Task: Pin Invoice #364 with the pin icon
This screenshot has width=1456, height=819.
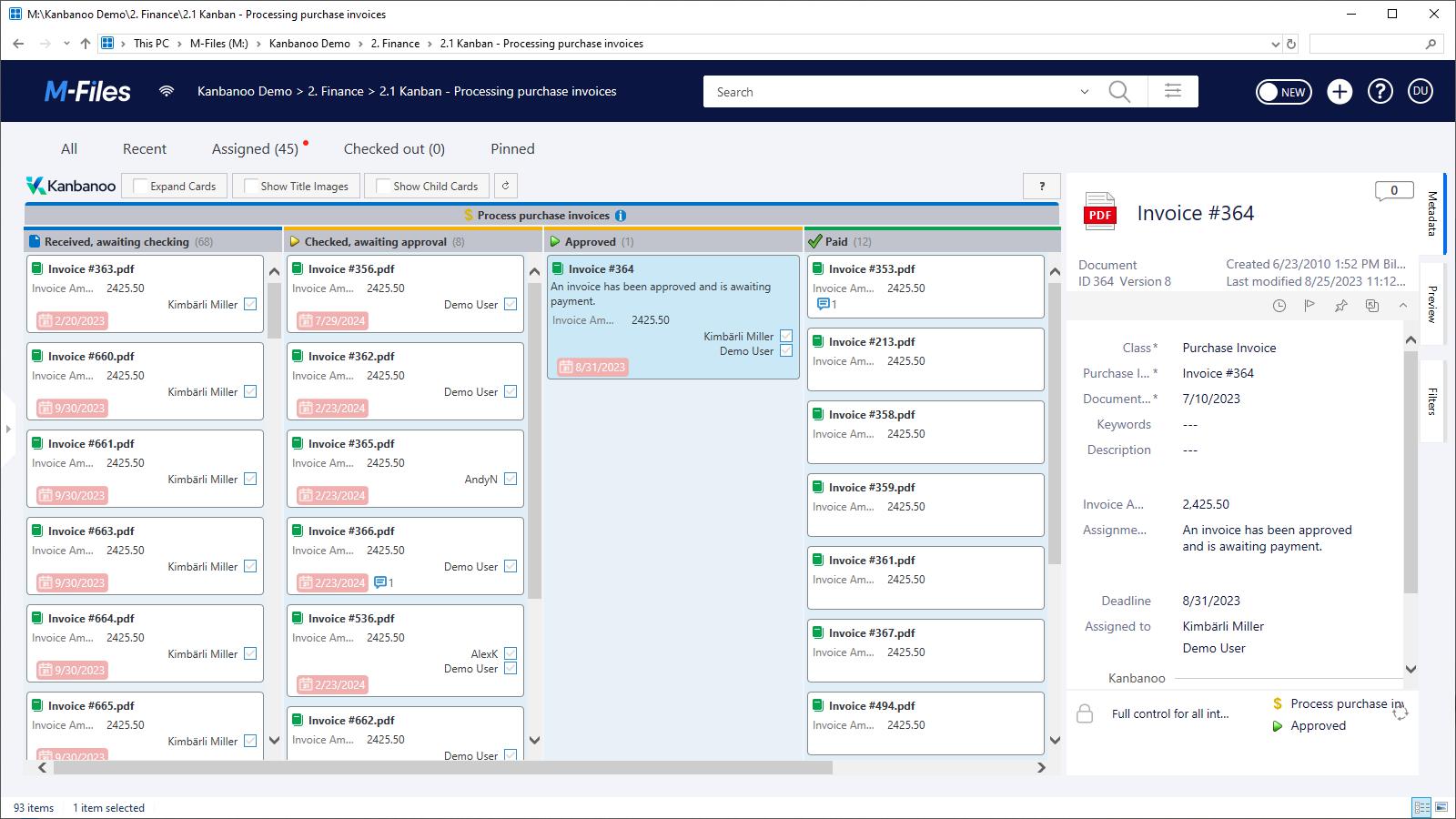Action: [x=1340, y=306]
